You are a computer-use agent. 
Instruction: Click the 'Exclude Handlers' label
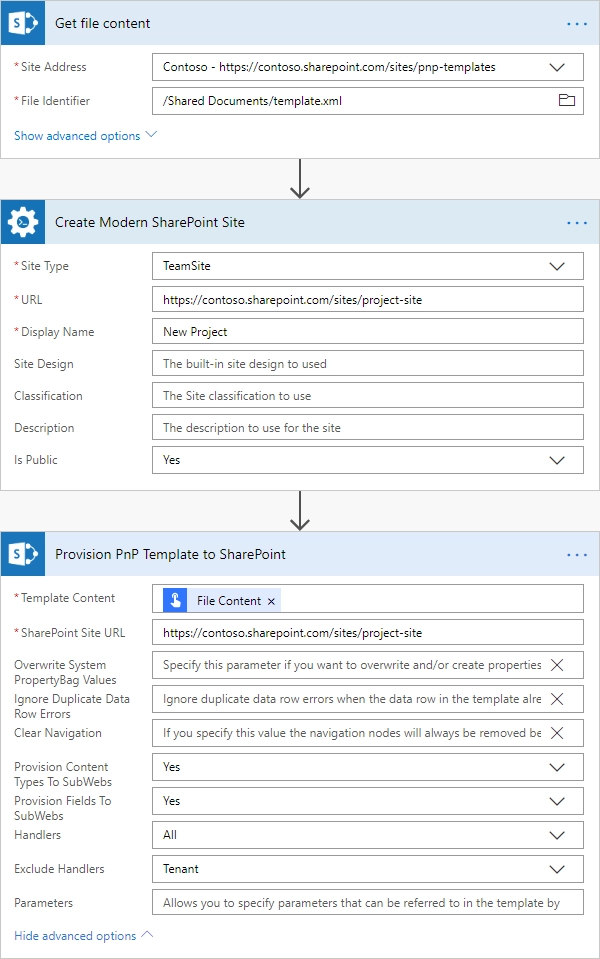point(59,868)
